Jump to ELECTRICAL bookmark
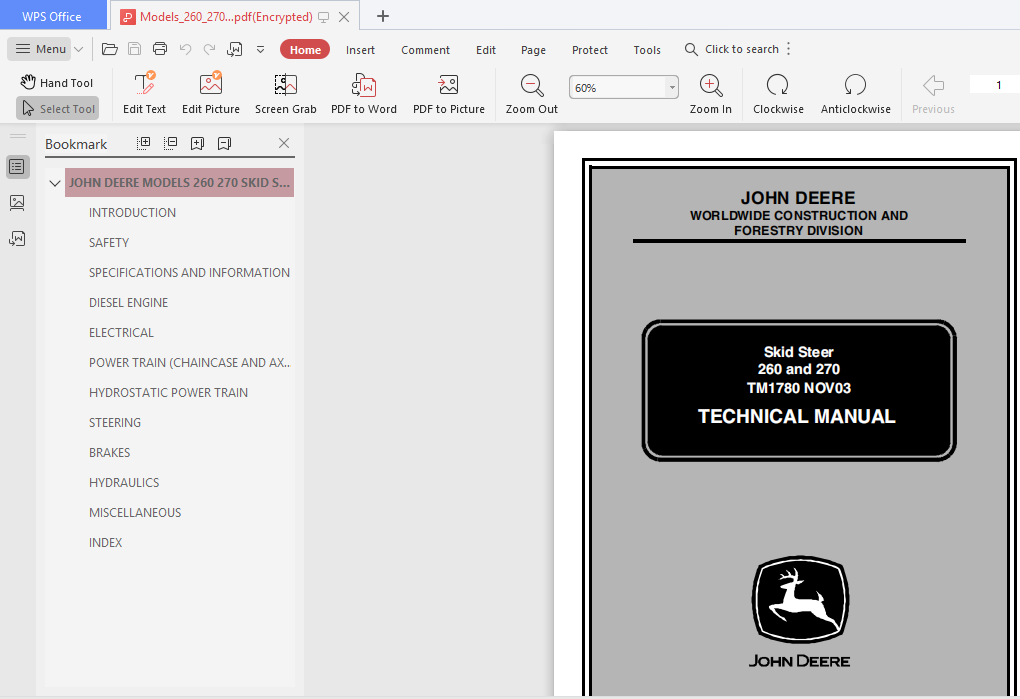 point(121,332)
